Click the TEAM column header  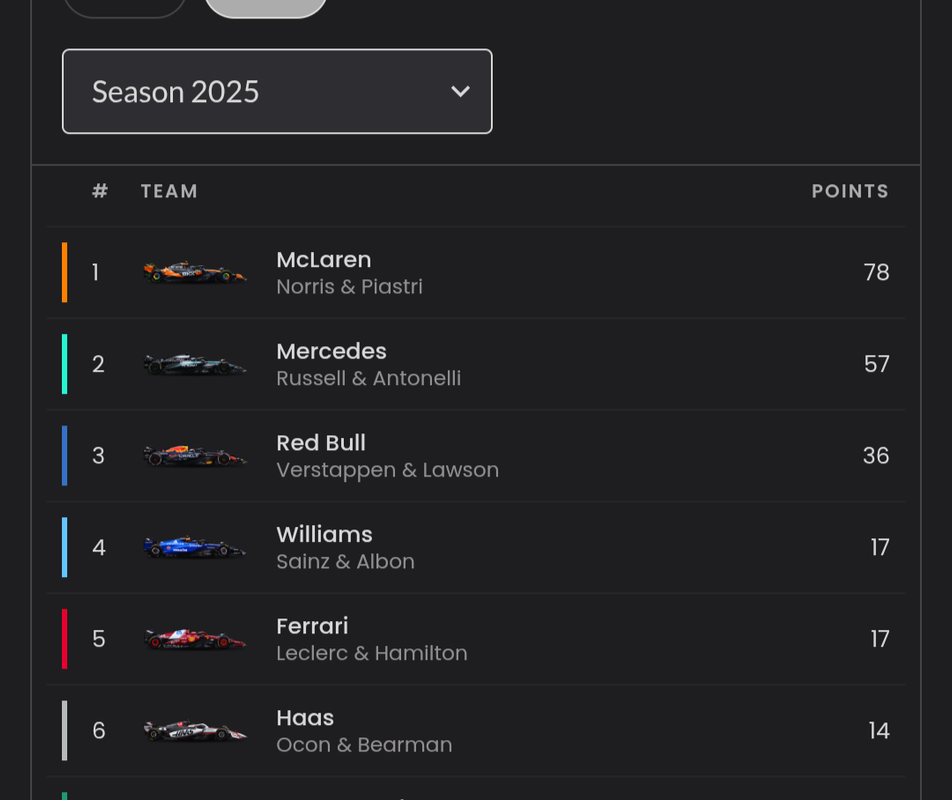169,191
